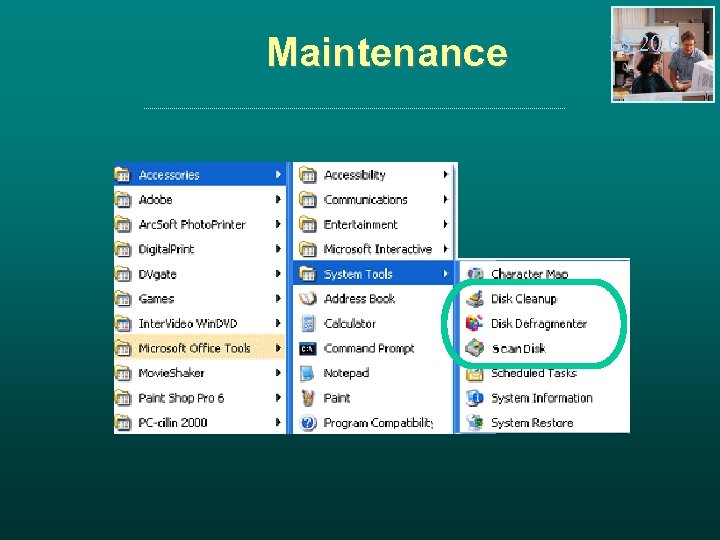This screenshot has height=540, width=720.
Task: Click the DVgate folder icon
Action: click(x=123, y=274)
